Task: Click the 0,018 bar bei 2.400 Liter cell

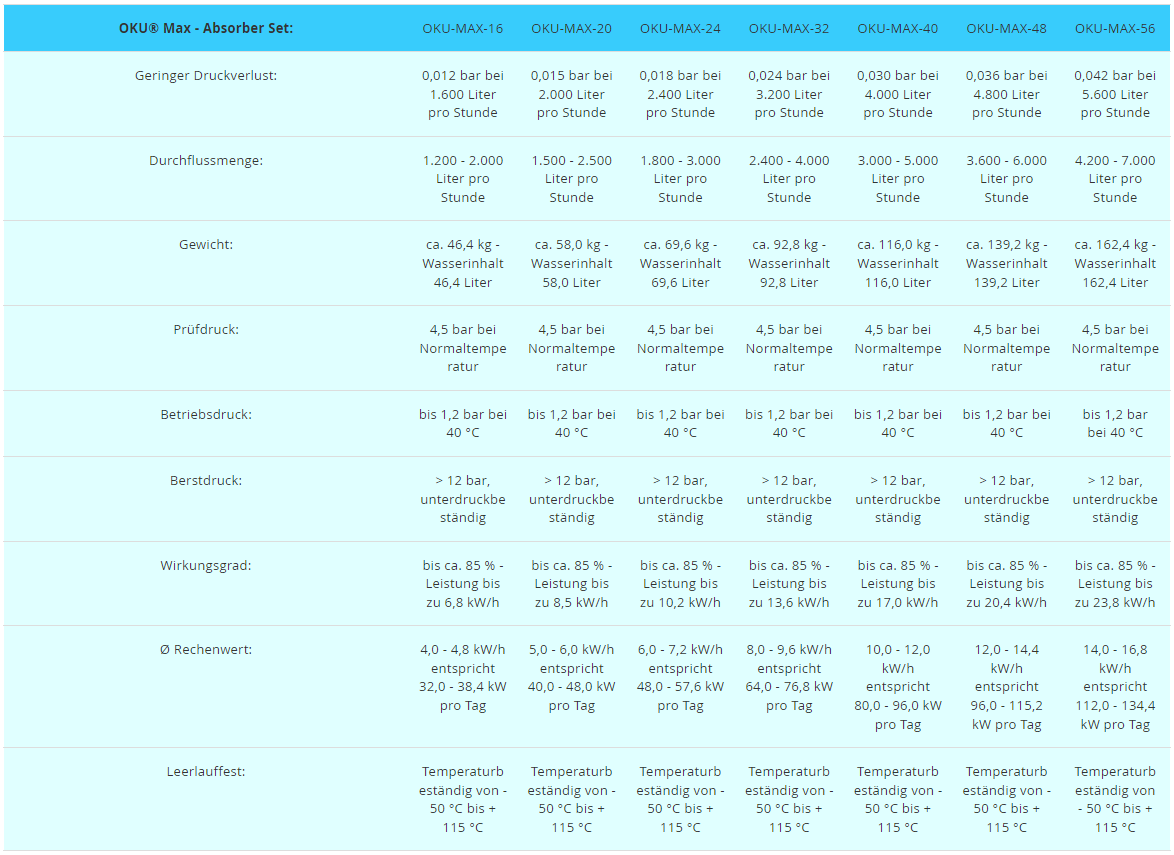Action: (680, 94)
